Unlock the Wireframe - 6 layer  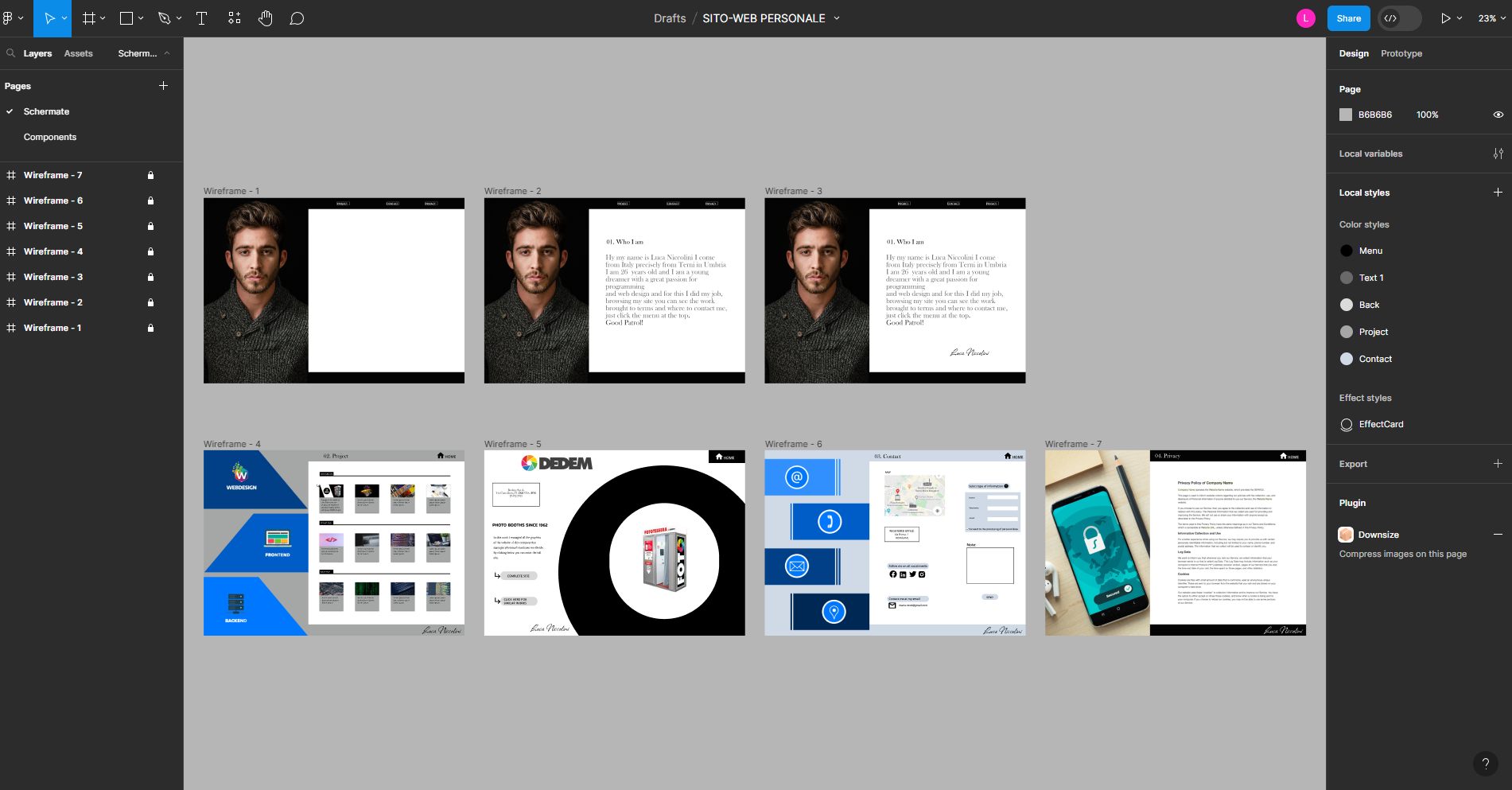(150, 200)
